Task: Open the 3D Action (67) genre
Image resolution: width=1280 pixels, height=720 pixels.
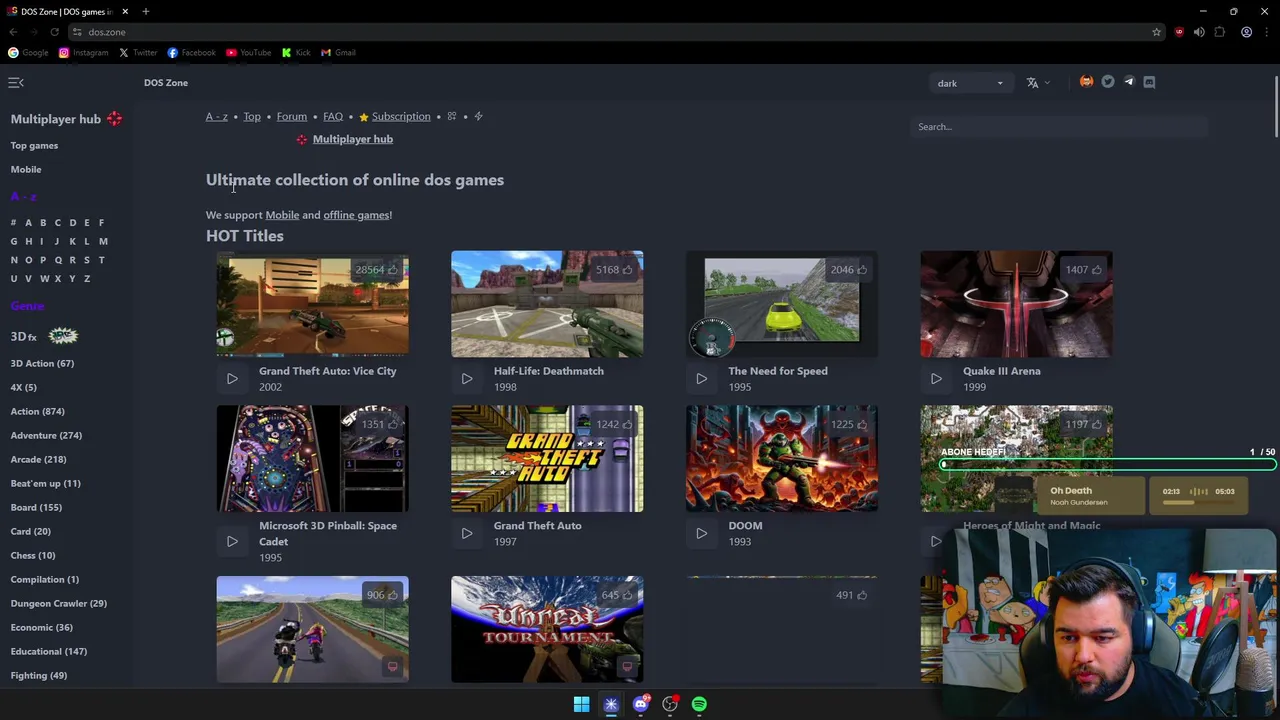Action: [42, 364]
